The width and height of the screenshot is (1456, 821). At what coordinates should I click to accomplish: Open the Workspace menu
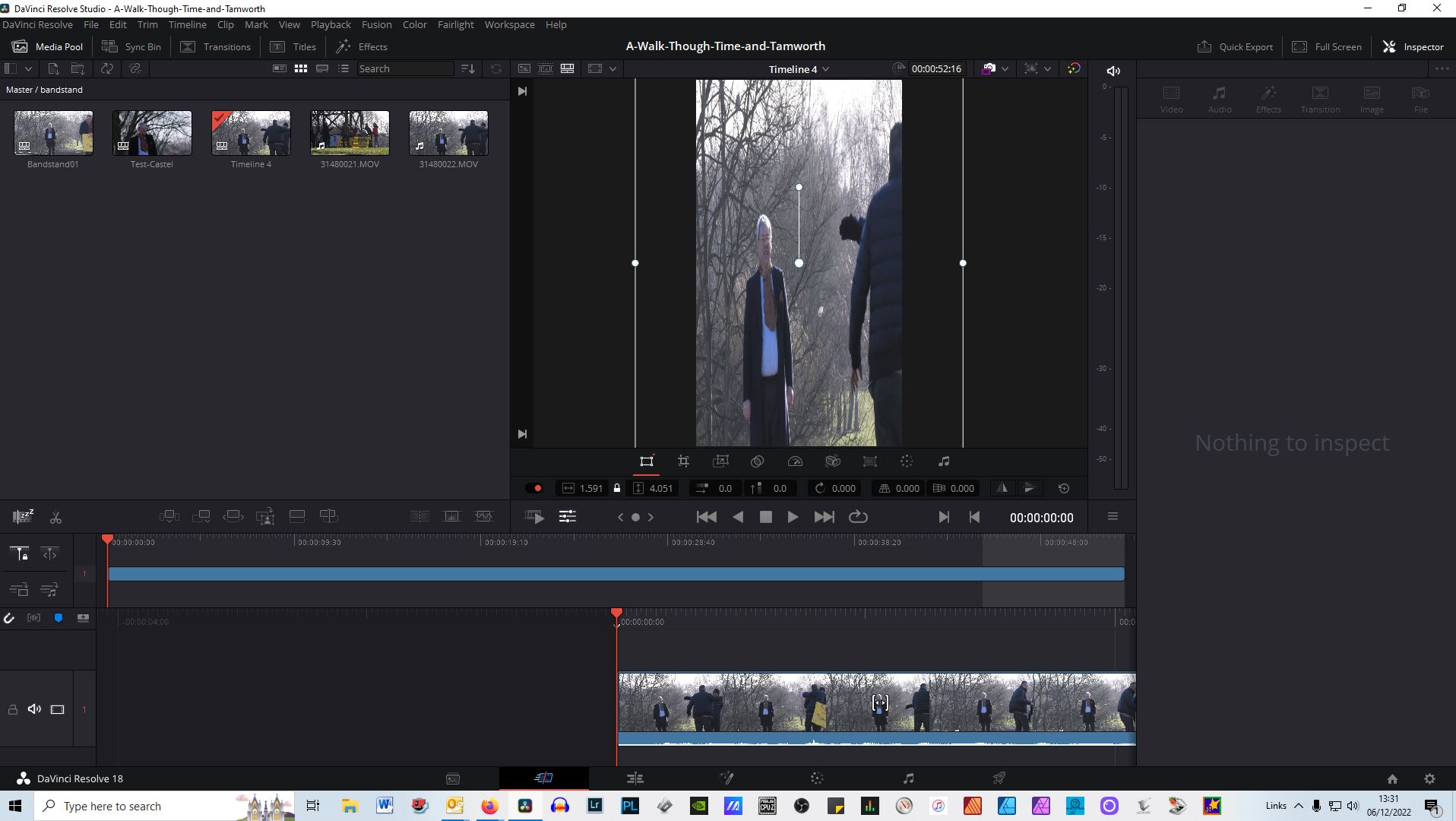coord(509,24)
